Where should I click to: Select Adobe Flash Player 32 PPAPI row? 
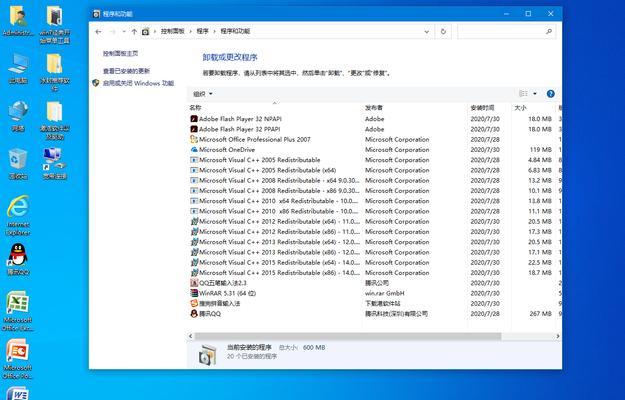click(x=373, y=129)
